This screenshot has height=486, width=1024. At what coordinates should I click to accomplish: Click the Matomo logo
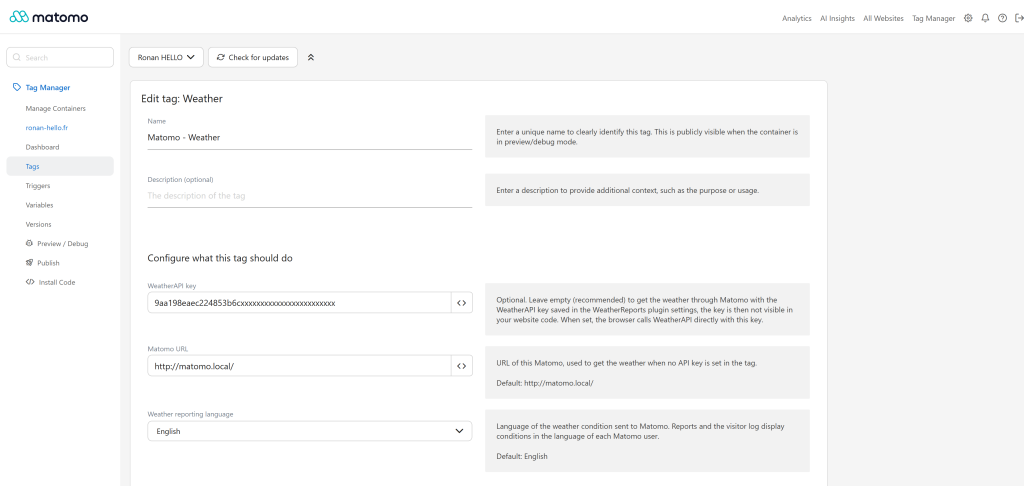tap(49, 17)
